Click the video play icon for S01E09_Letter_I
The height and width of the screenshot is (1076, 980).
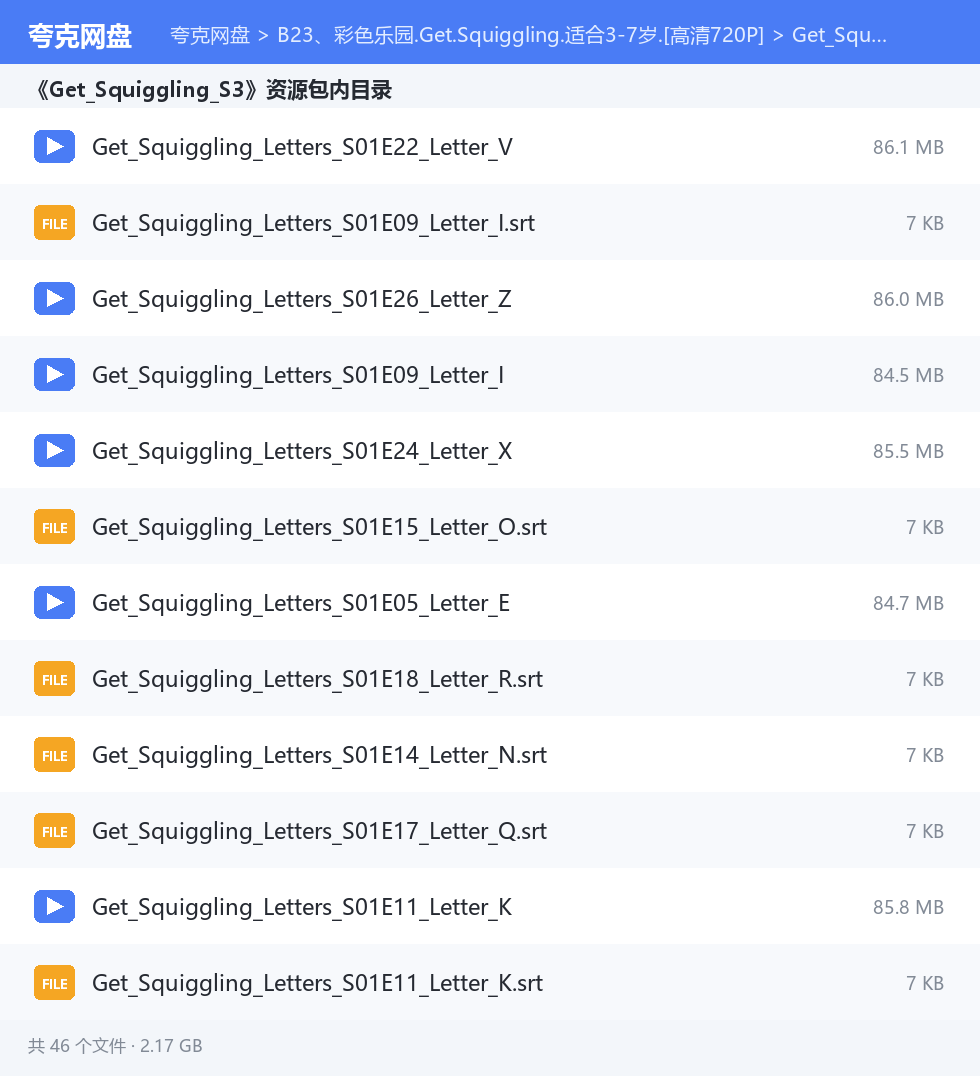pyautogui.click(x=54, y=375)
